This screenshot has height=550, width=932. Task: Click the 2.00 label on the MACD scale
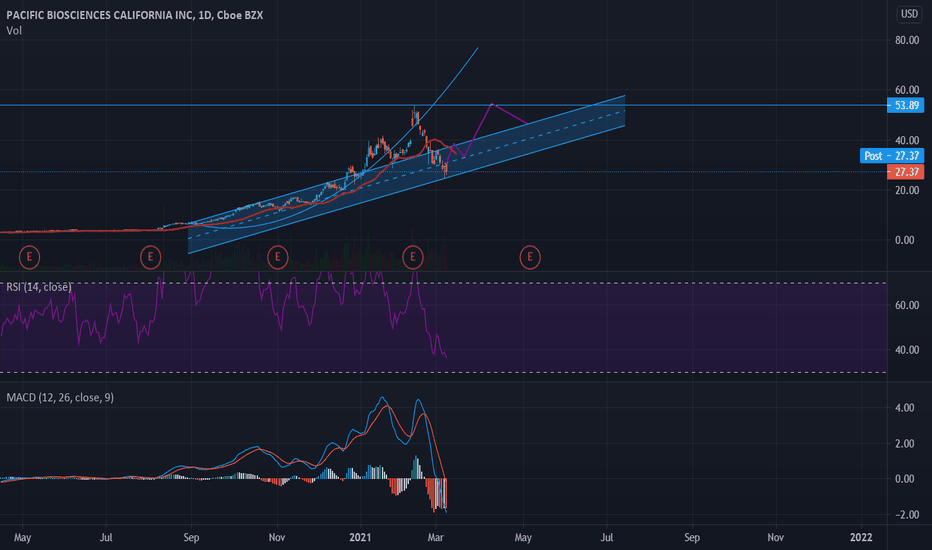(905, 444)
